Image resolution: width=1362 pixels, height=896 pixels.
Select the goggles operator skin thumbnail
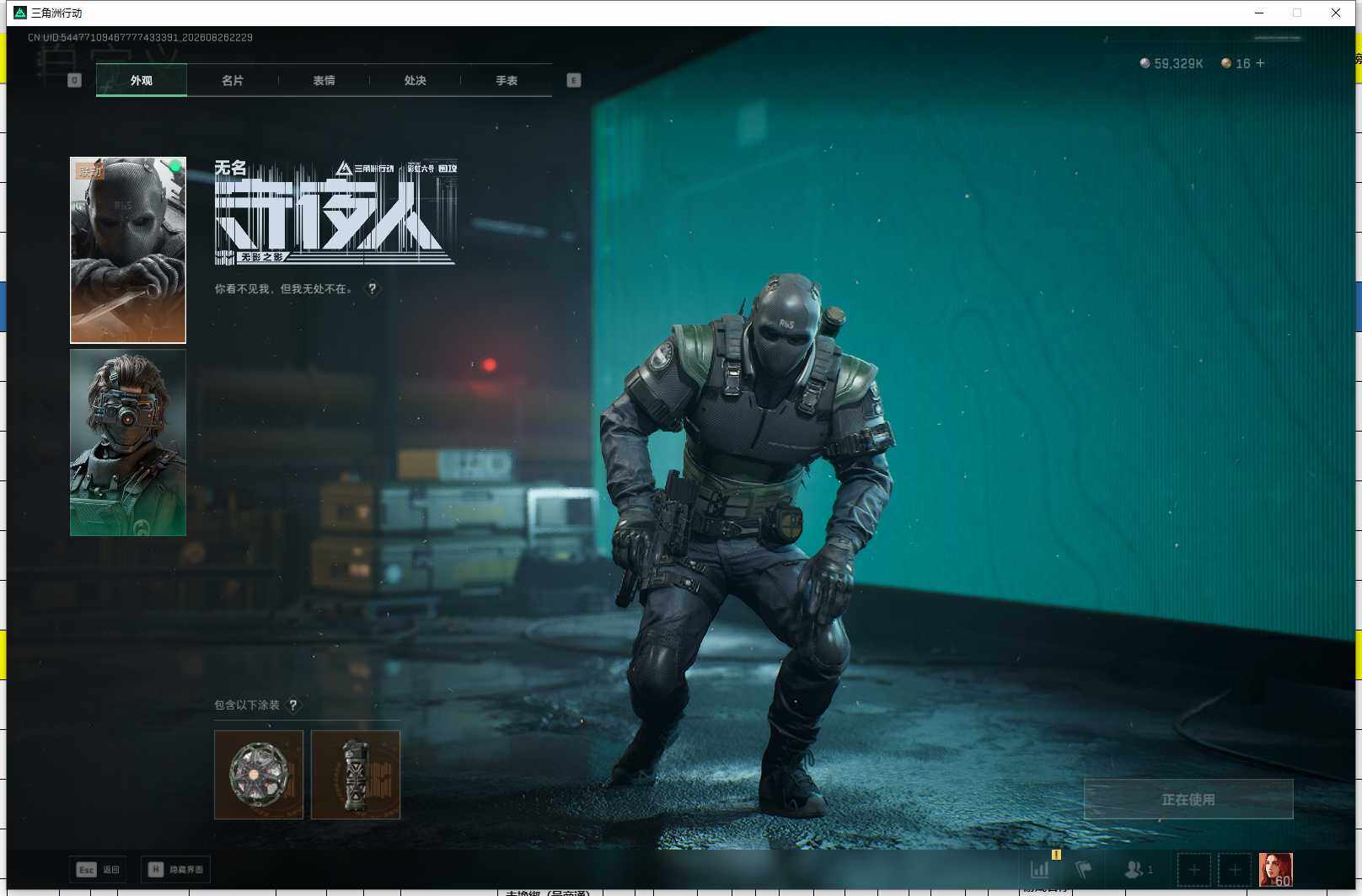pos(128,443)
